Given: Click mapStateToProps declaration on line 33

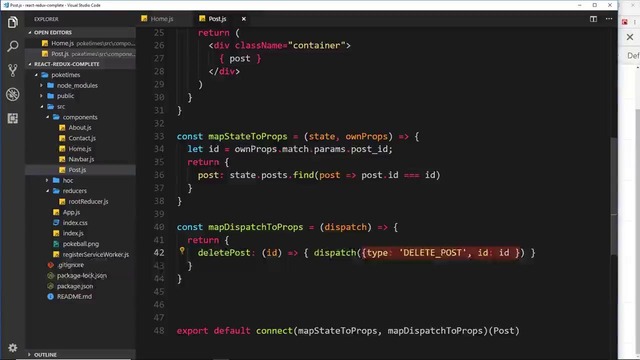Looking at the screenshot, I should tap(248, 136).
